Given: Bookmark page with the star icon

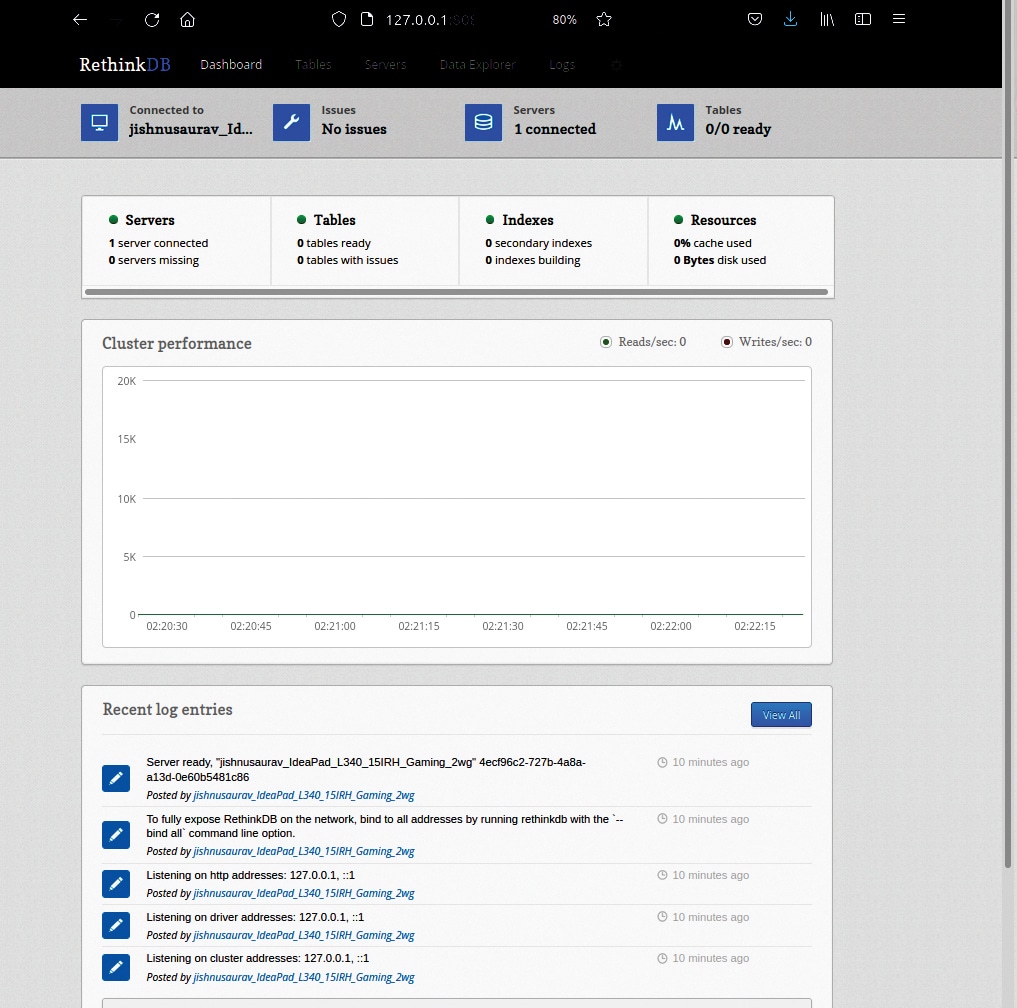Looking at the screenshot, I should click(604, 19).
